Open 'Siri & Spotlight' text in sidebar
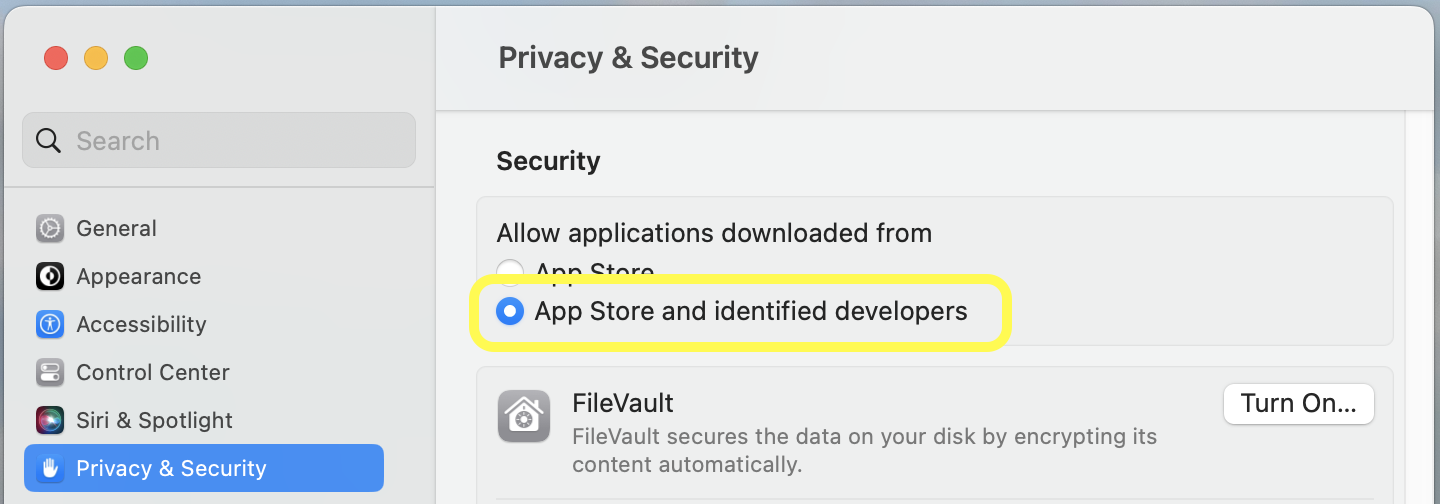This screenshot has height=504, width=1440. point(154,421)
